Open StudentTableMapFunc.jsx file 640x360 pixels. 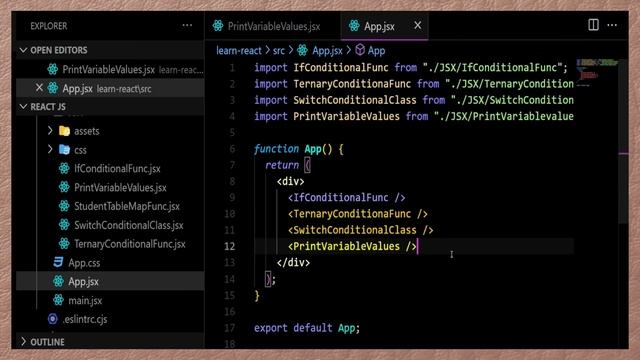tap(127, 206)
